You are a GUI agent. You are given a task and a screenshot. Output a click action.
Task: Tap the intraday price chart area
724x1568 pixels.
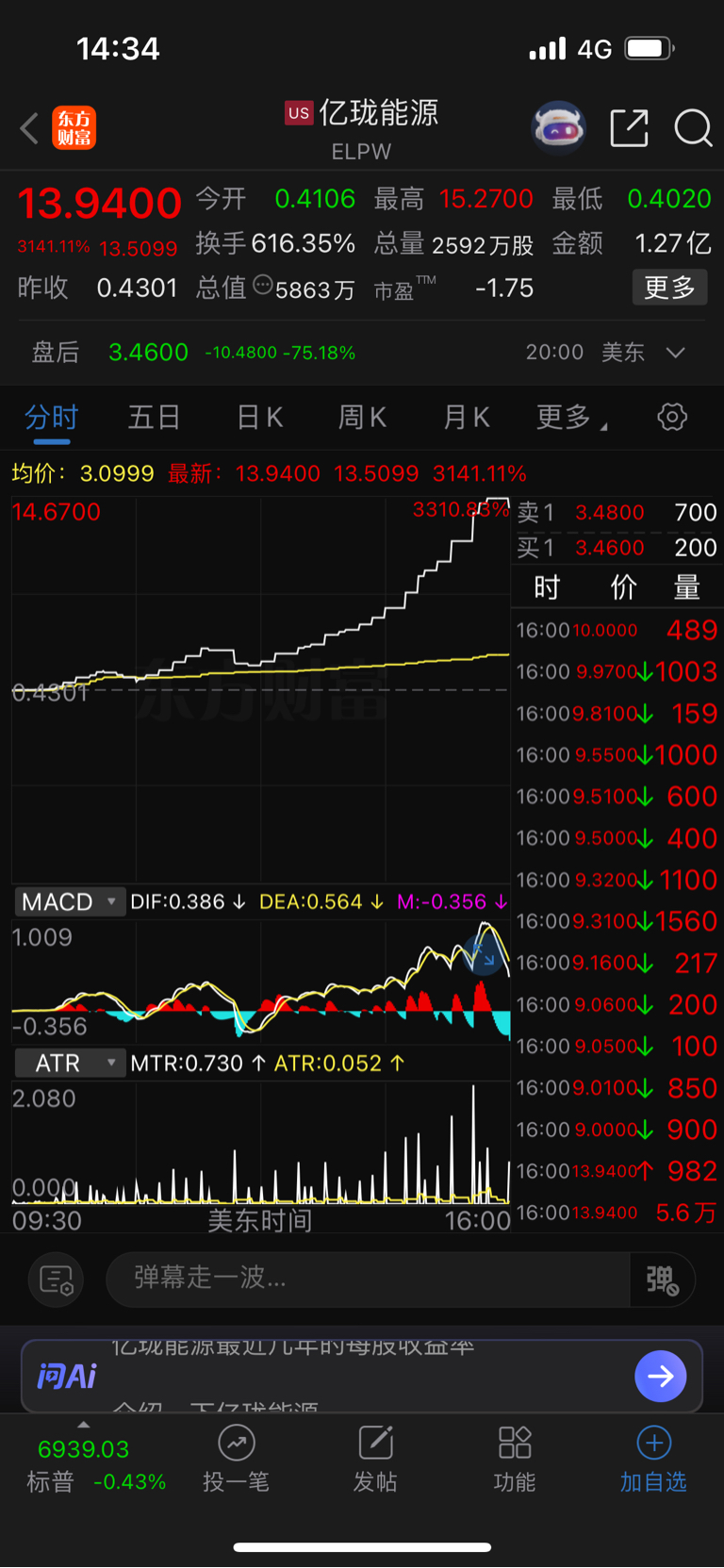[261, 689]
